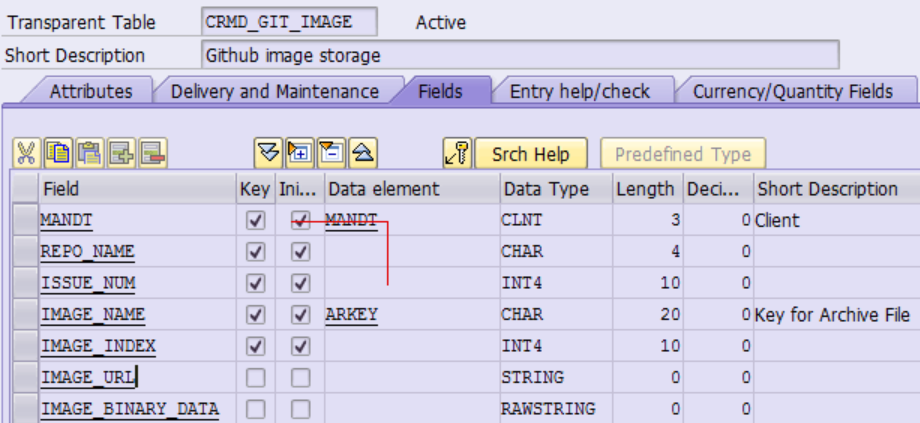Viewport: 920px width, 423px height.
Task: Select the IMAGE_INDEX row via row selector
Action: click(25, 346)
